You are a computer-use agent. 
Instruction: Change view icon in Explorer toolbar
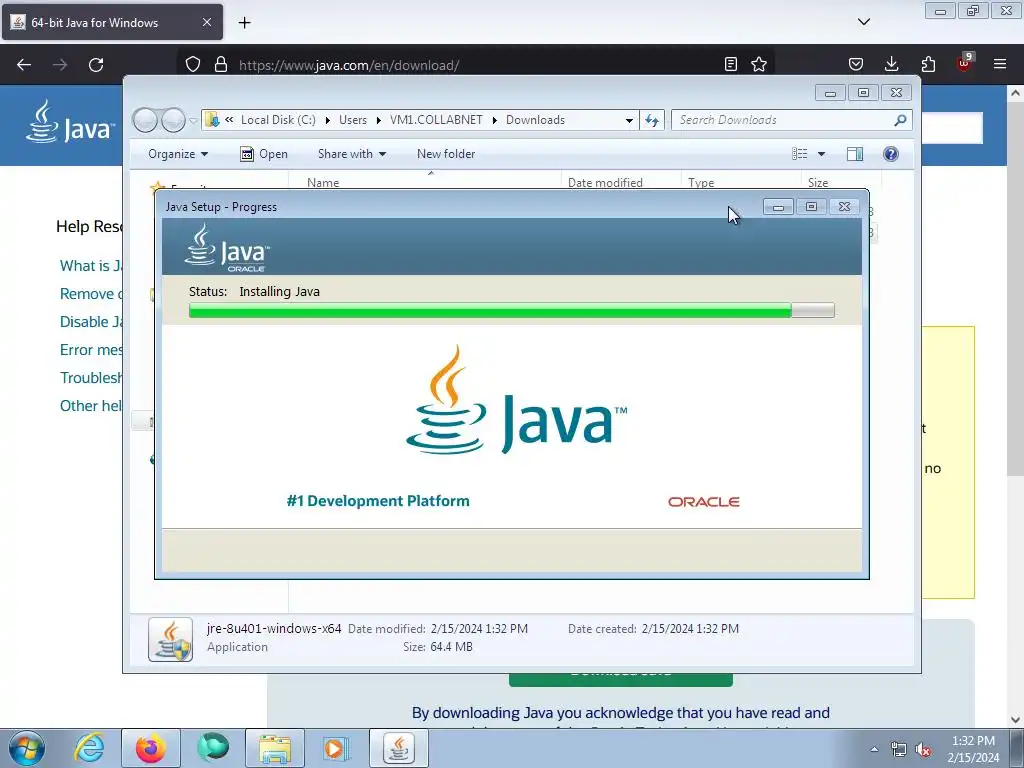tap(799, 154)
